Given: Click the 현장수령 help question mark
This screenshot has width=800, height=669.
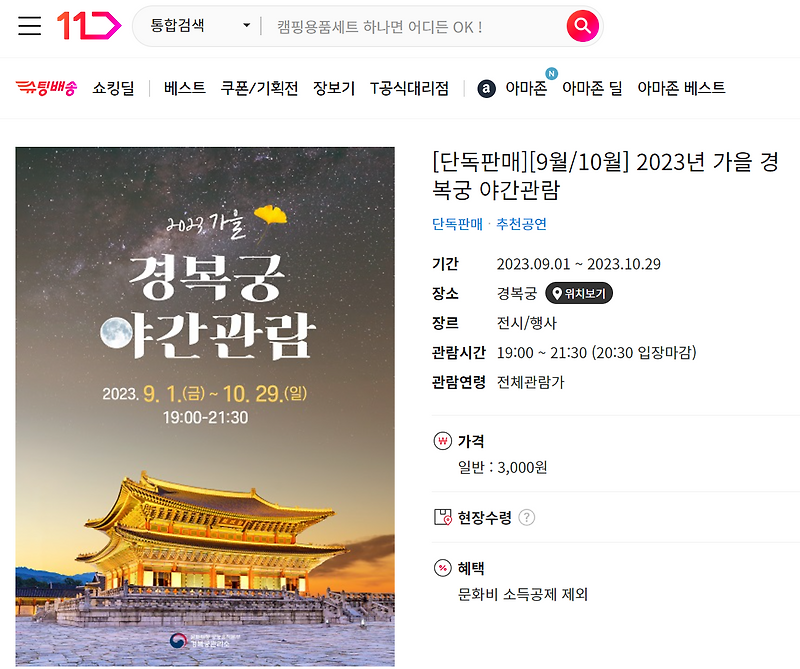Looking at the screenshot, I should (x=527, y=517).
